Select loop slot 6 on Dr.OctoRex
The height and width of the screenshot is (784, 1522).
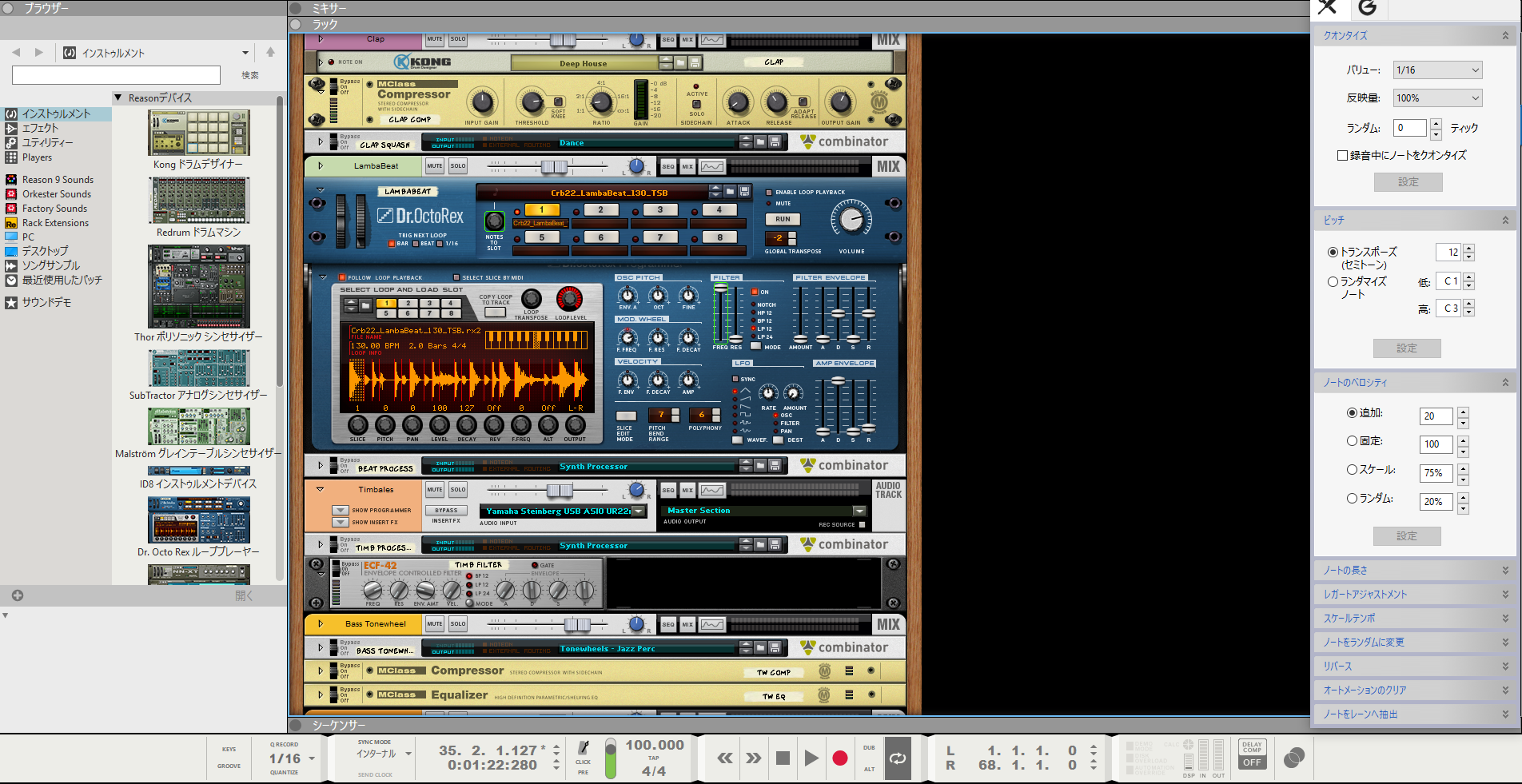point(600,237)
